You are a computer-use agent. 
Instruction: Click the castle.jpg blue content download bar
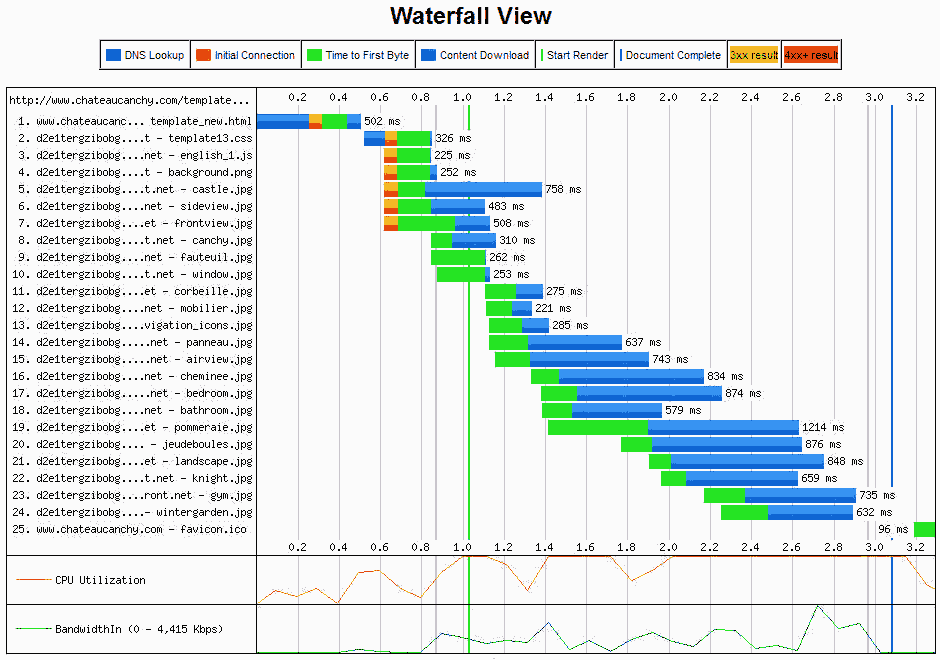(483, 189)
